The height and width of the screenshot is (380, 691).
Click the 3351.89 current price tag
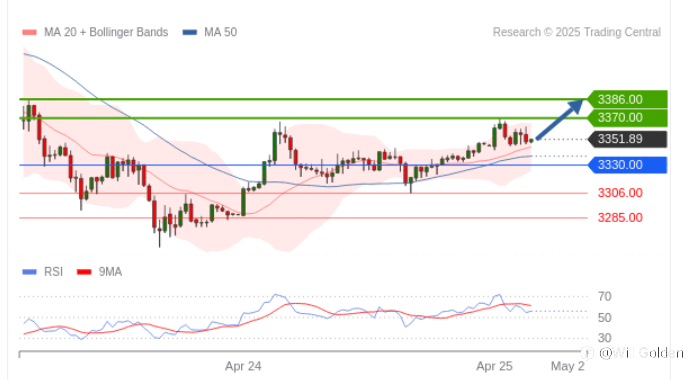[x=628, y=139]
